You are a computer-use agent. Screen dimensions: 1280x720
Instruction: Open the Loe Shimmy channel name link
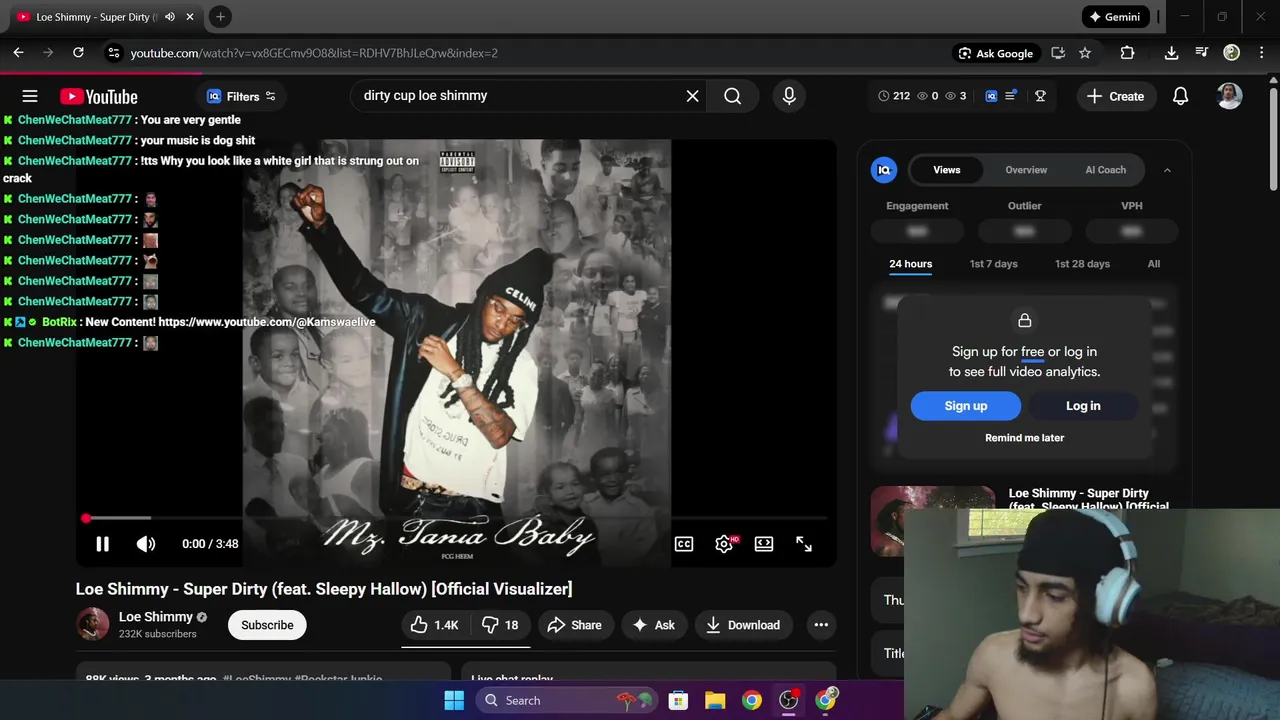(x=155, y=617)
